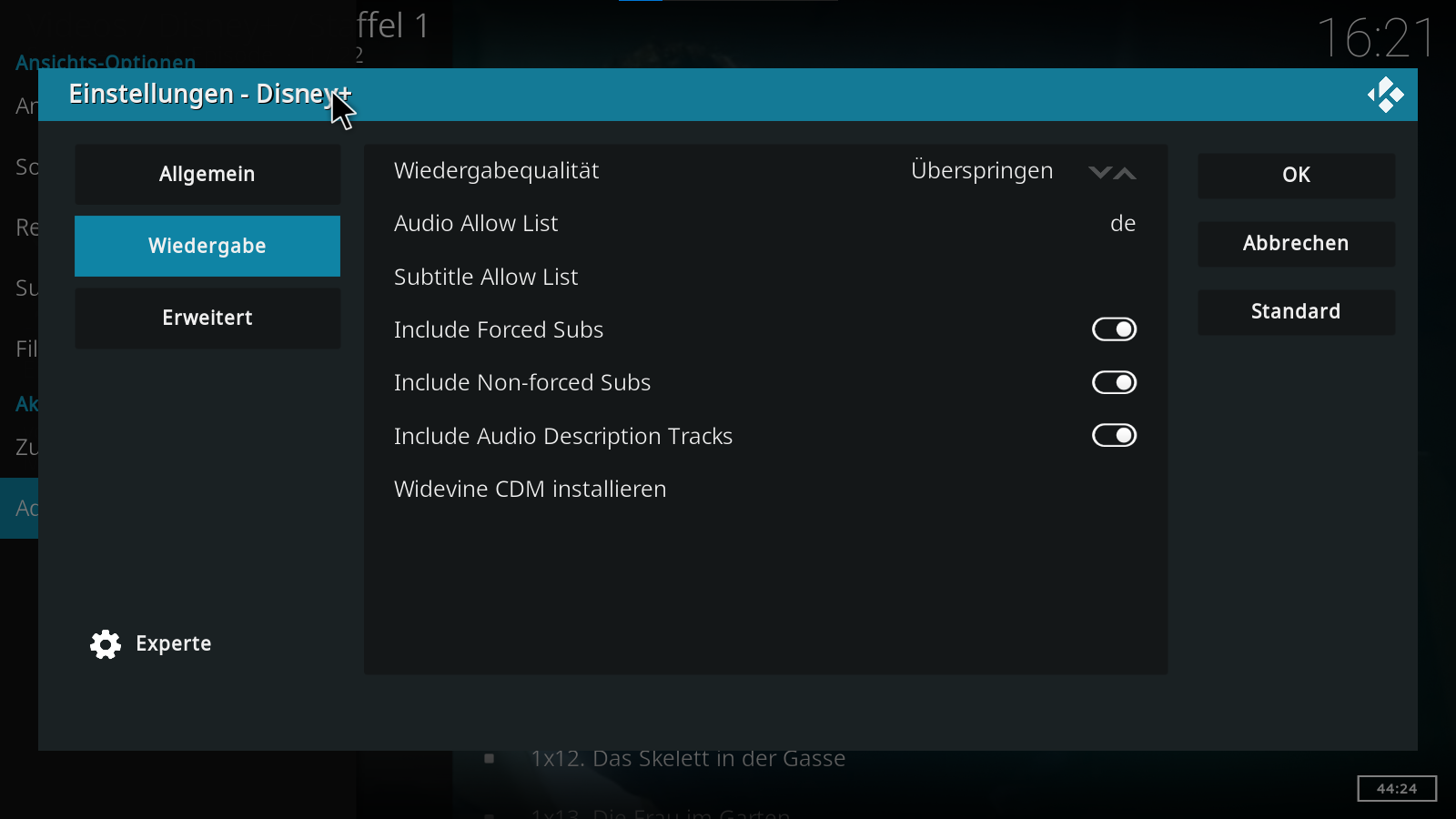The height and width of the screenshot is (819, 1456).
Task: Toggle Include Forced Subs switch
Action: 1114,329
